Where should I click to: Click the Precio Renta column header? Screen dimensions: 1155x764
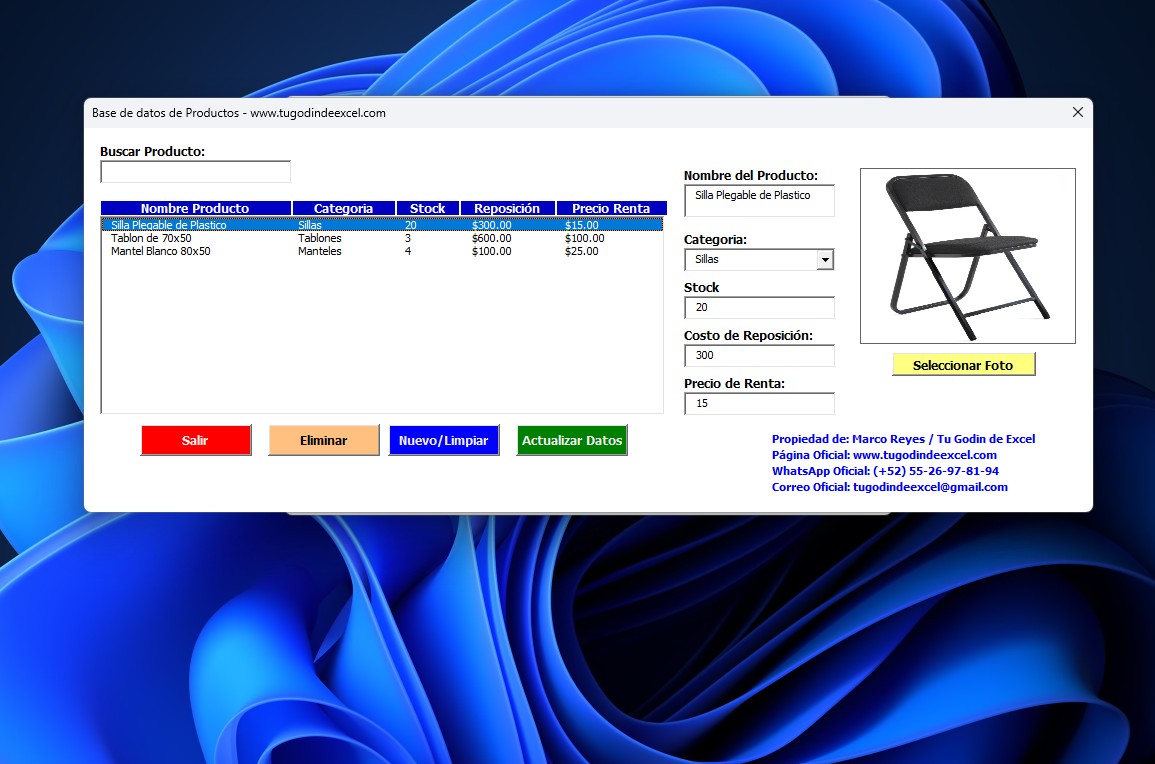pyautogui.click(x=611, y=208)
